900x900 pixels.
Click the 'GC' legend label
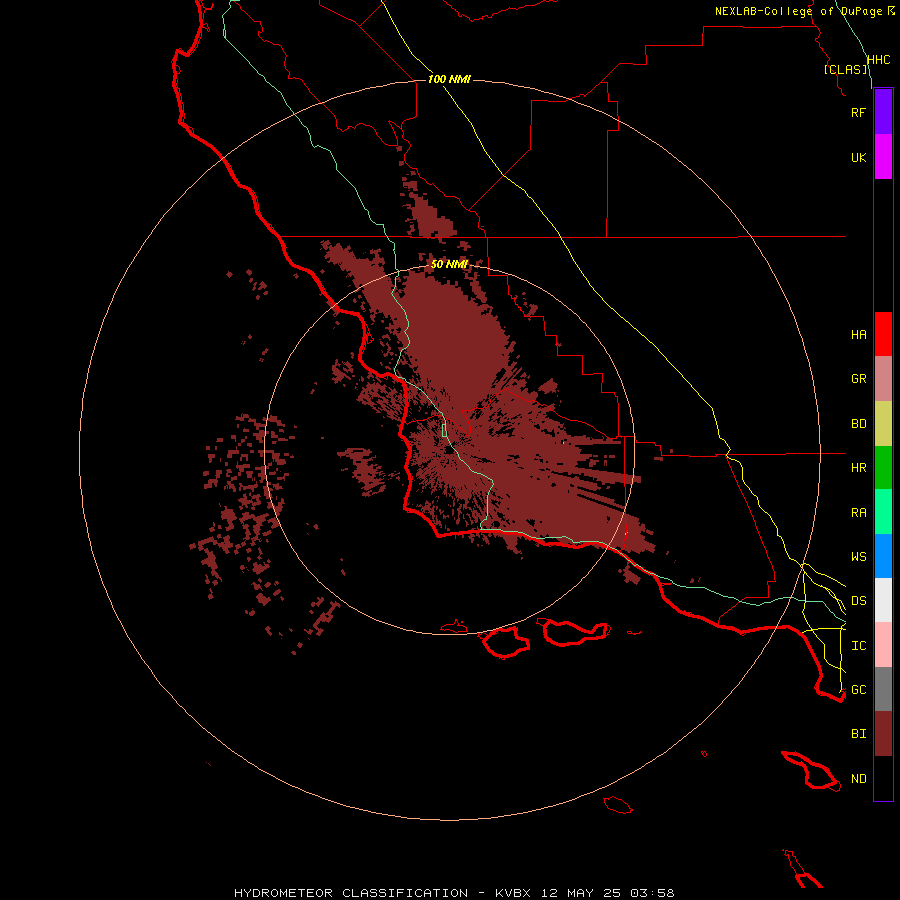(x=858, y=690)
